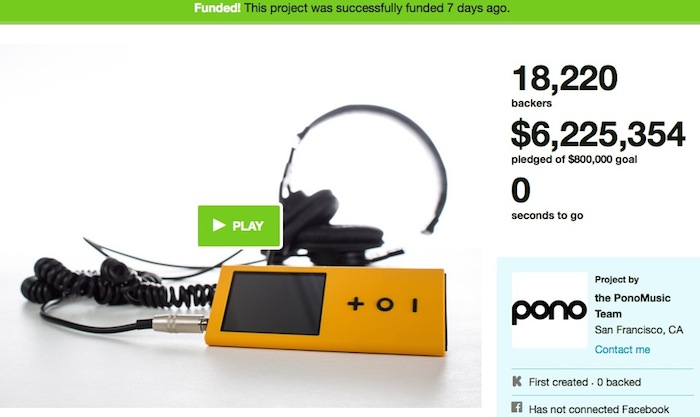Image resolution: width=700 pixels, height=417 pixels.
Task: Click the play triangle icon
Action: (x=219, y=225)
